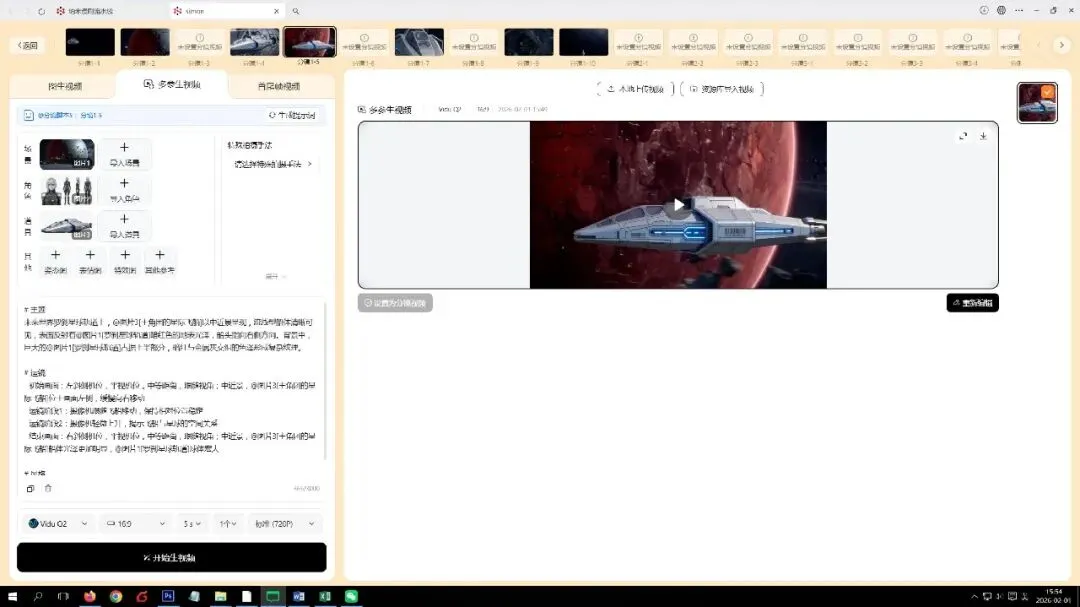Viewport: 1080px width, 607px height.
Task: Copy the prompt with the copy icon
Action: [x=30, y=488]
